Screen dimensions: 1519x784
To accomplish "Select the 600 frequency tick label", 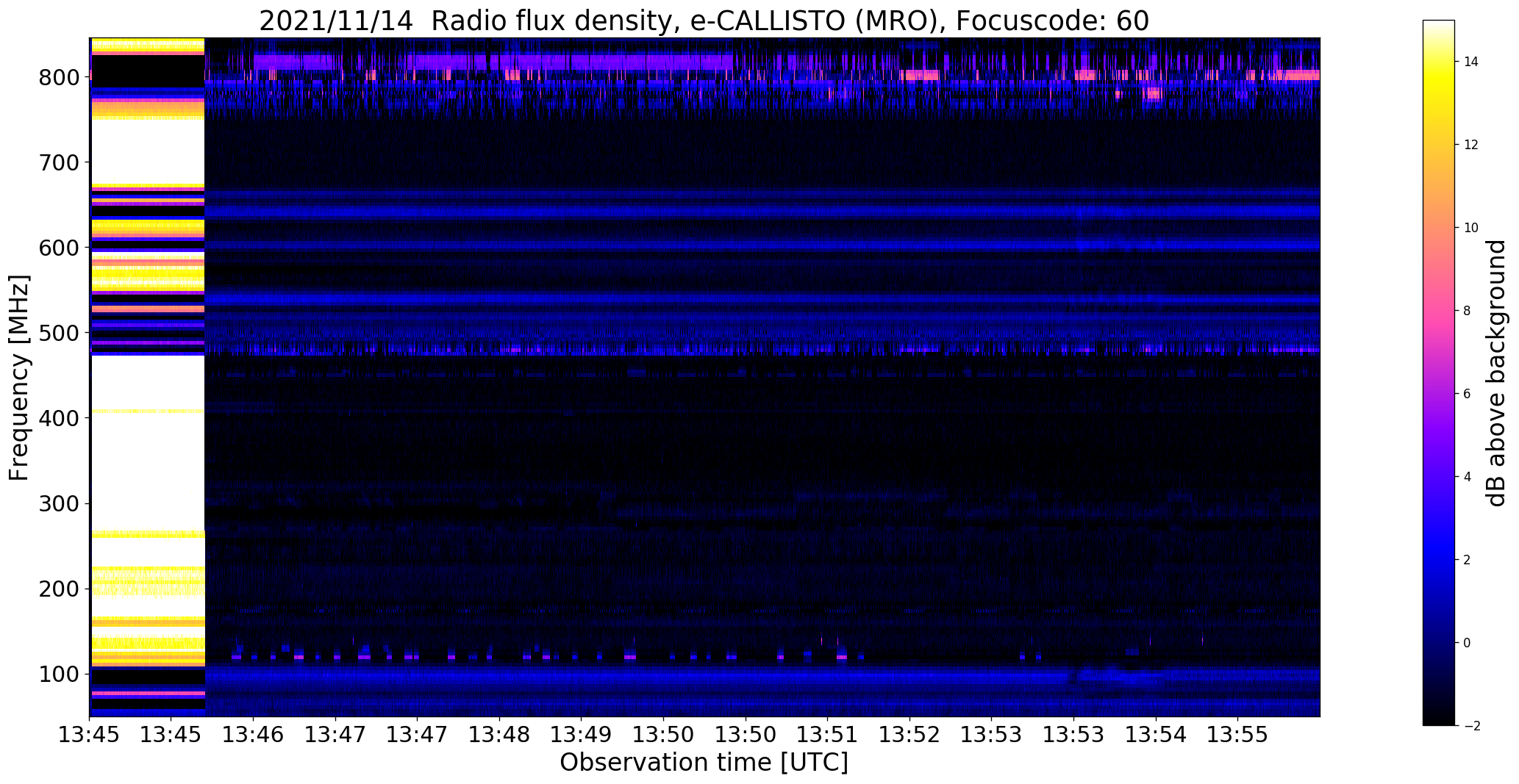I will click(x=58, y=248).
